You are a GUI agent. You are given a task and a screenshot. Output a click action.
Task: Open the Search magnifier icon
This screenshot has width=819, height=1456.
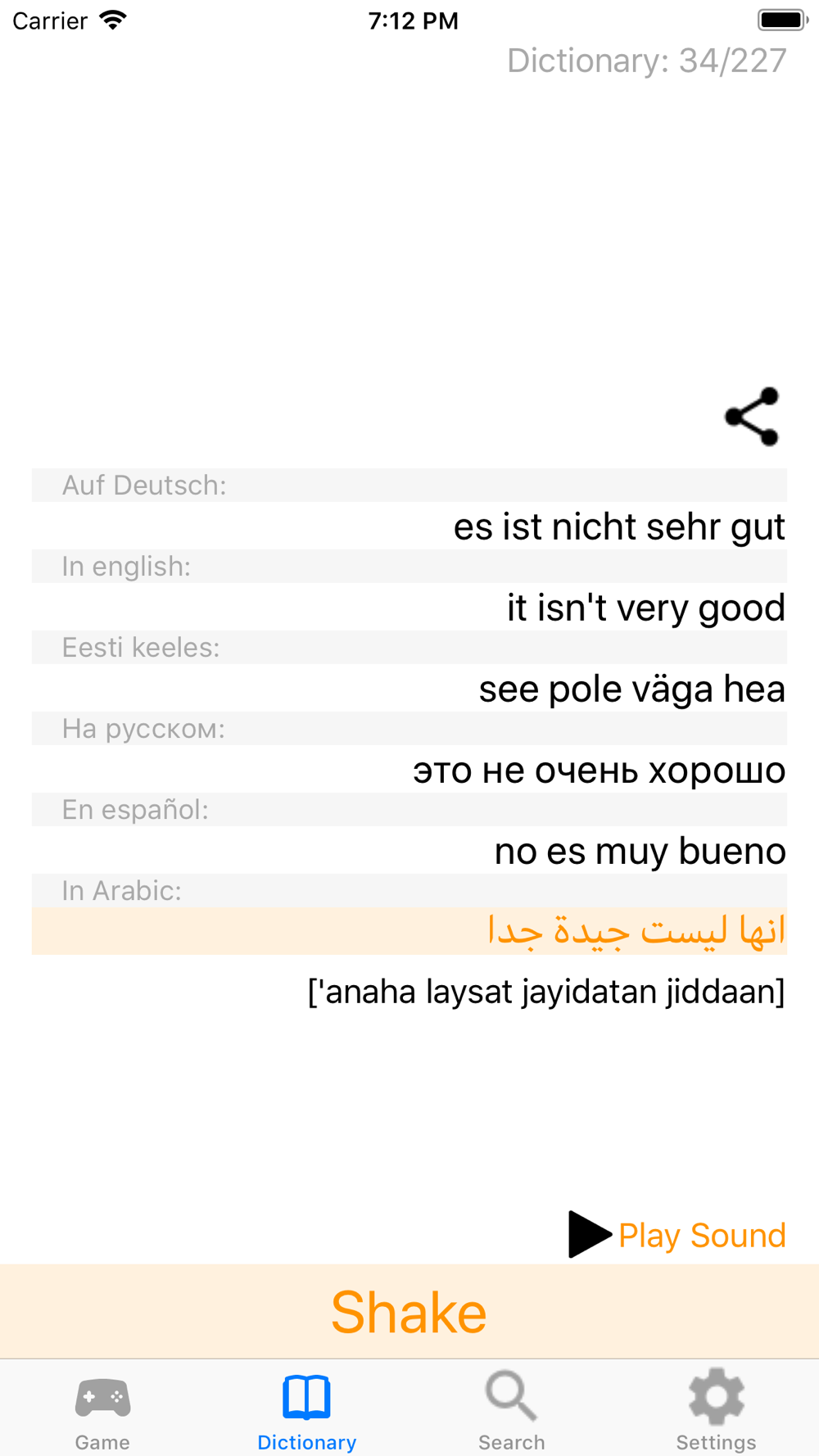pos(511,1396)
